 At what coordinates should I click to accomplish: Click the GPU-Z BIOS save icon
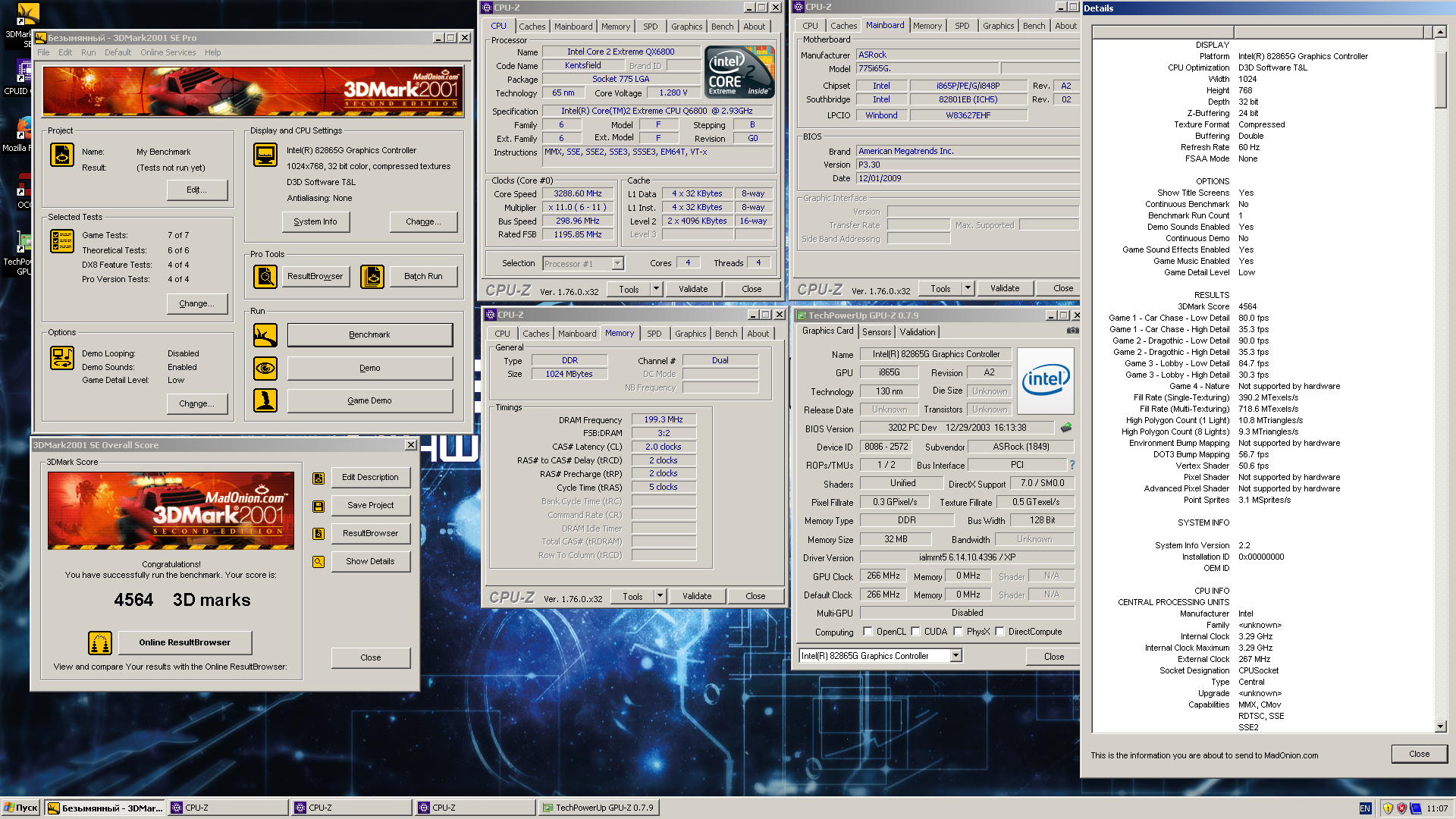click(x=1066, y=428)
